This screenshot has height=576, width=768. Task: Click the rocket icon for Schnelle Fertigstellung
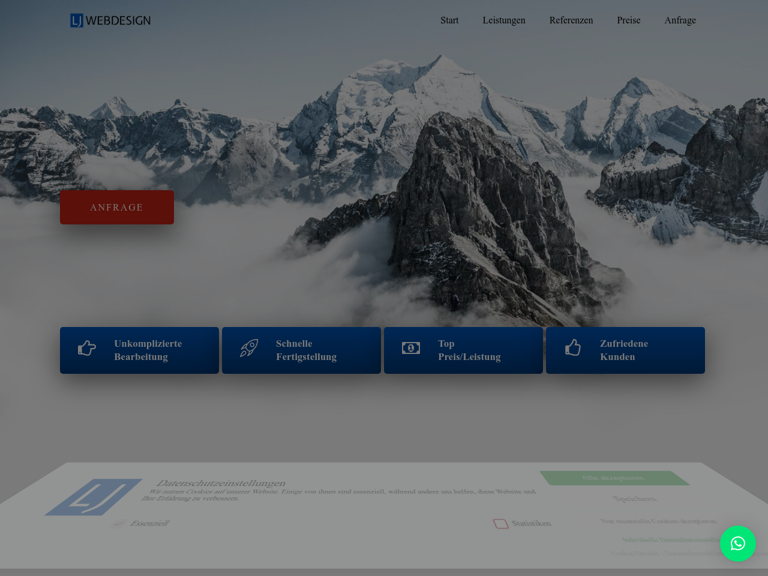tap(249, 348)
